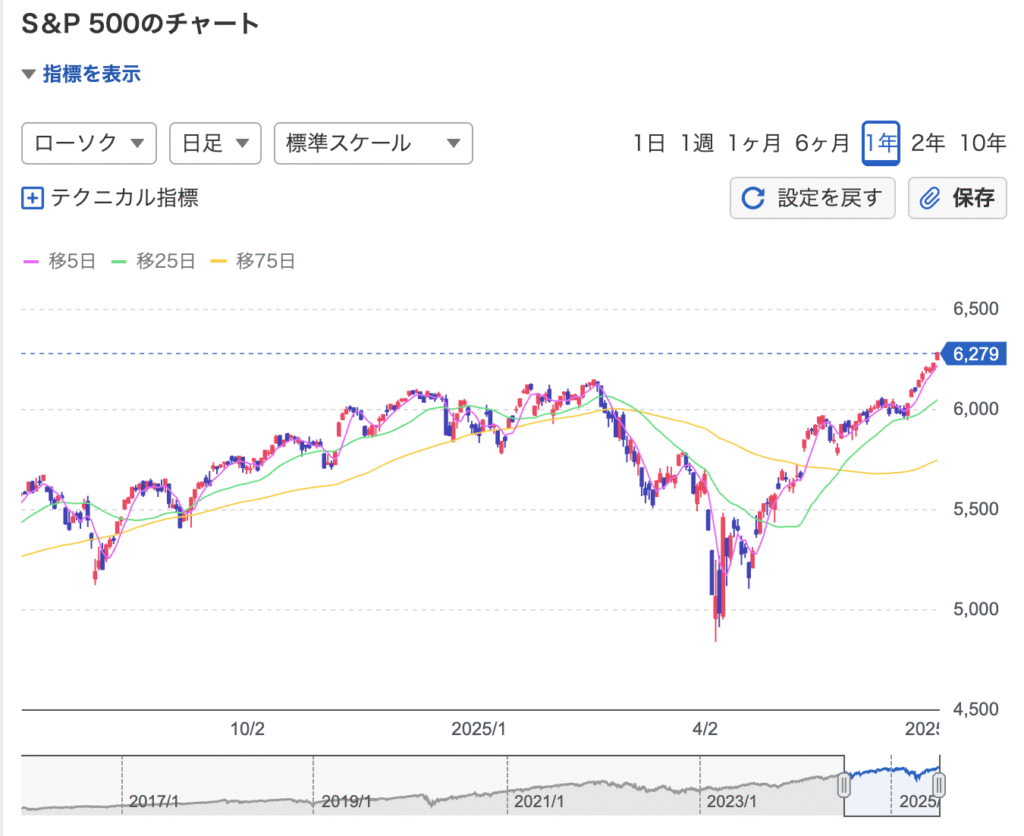Toggle the 移25日 moving average legend
This screenshot has width=1024, height=836.
click(153, 261)
